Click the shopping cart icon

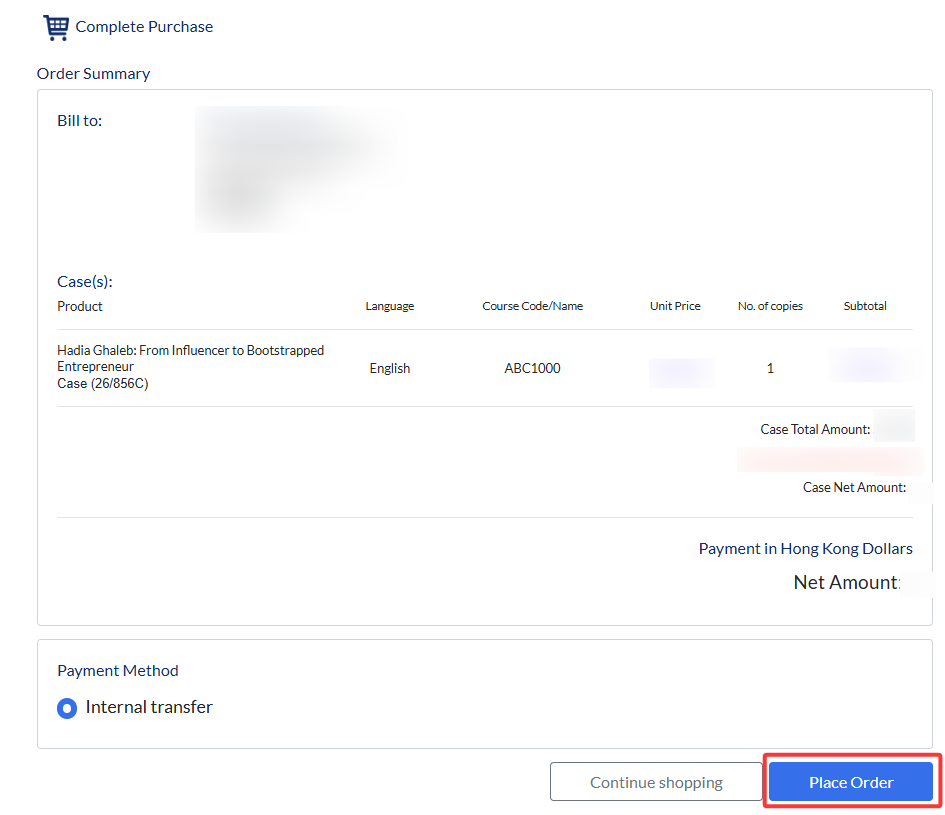pos(56,28)
